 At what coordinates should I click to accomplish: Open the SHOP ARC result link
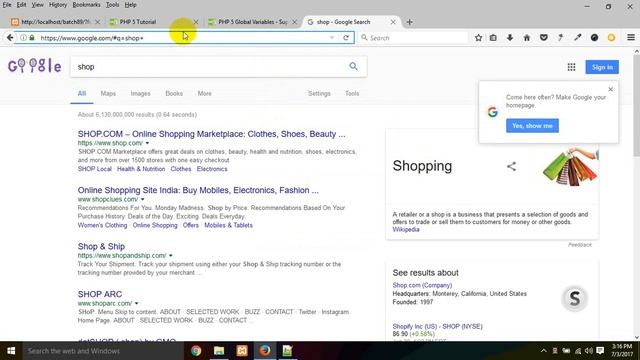[100, 294]
